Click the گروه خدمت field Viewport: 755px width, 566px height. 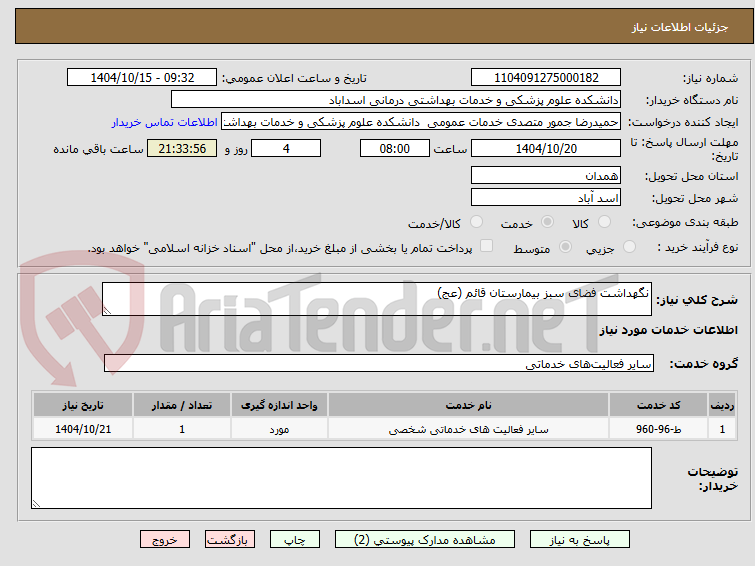pos(379,363)
